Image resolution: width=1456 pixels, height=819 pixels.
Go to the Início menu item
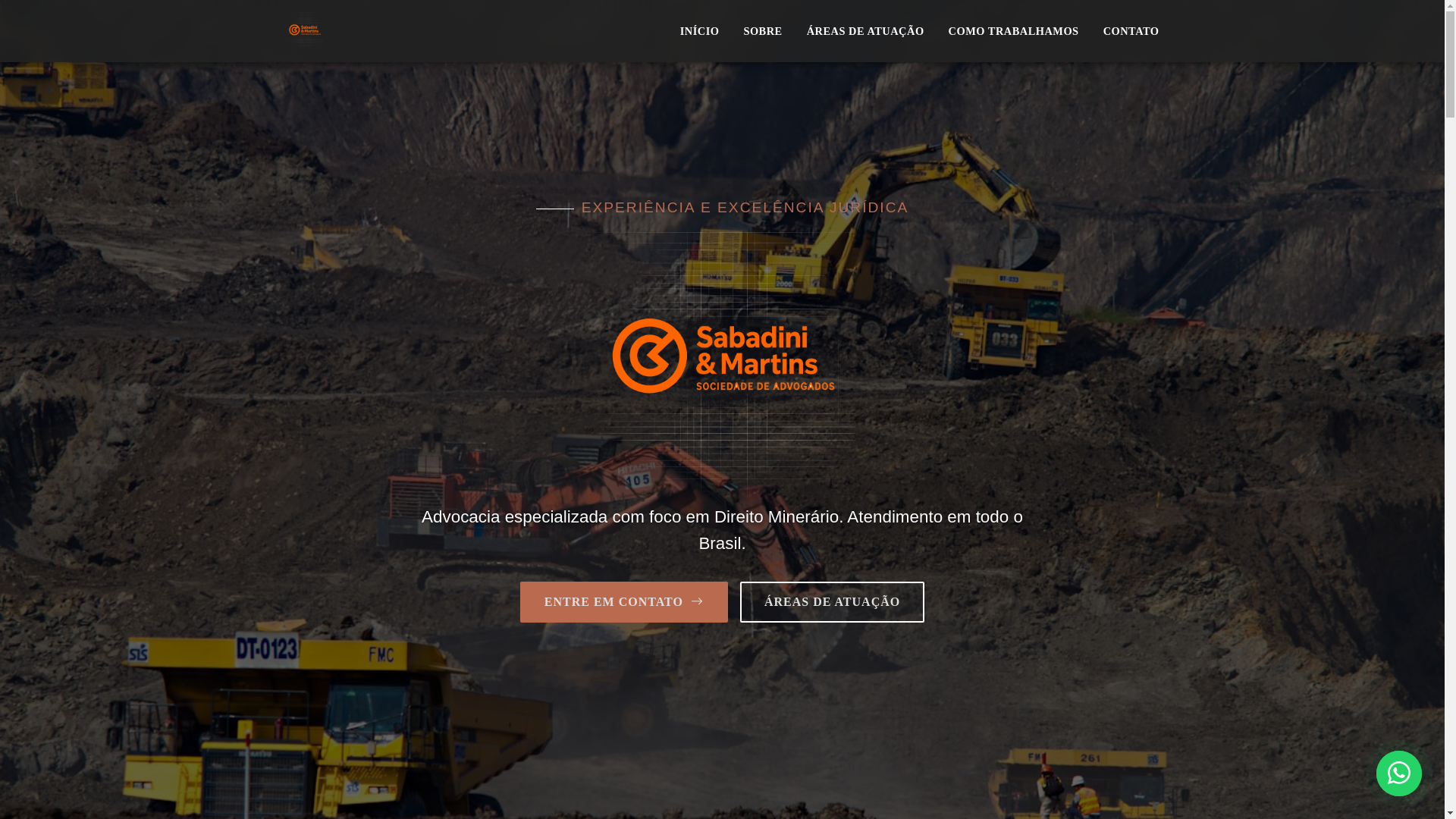click(698, 31)
